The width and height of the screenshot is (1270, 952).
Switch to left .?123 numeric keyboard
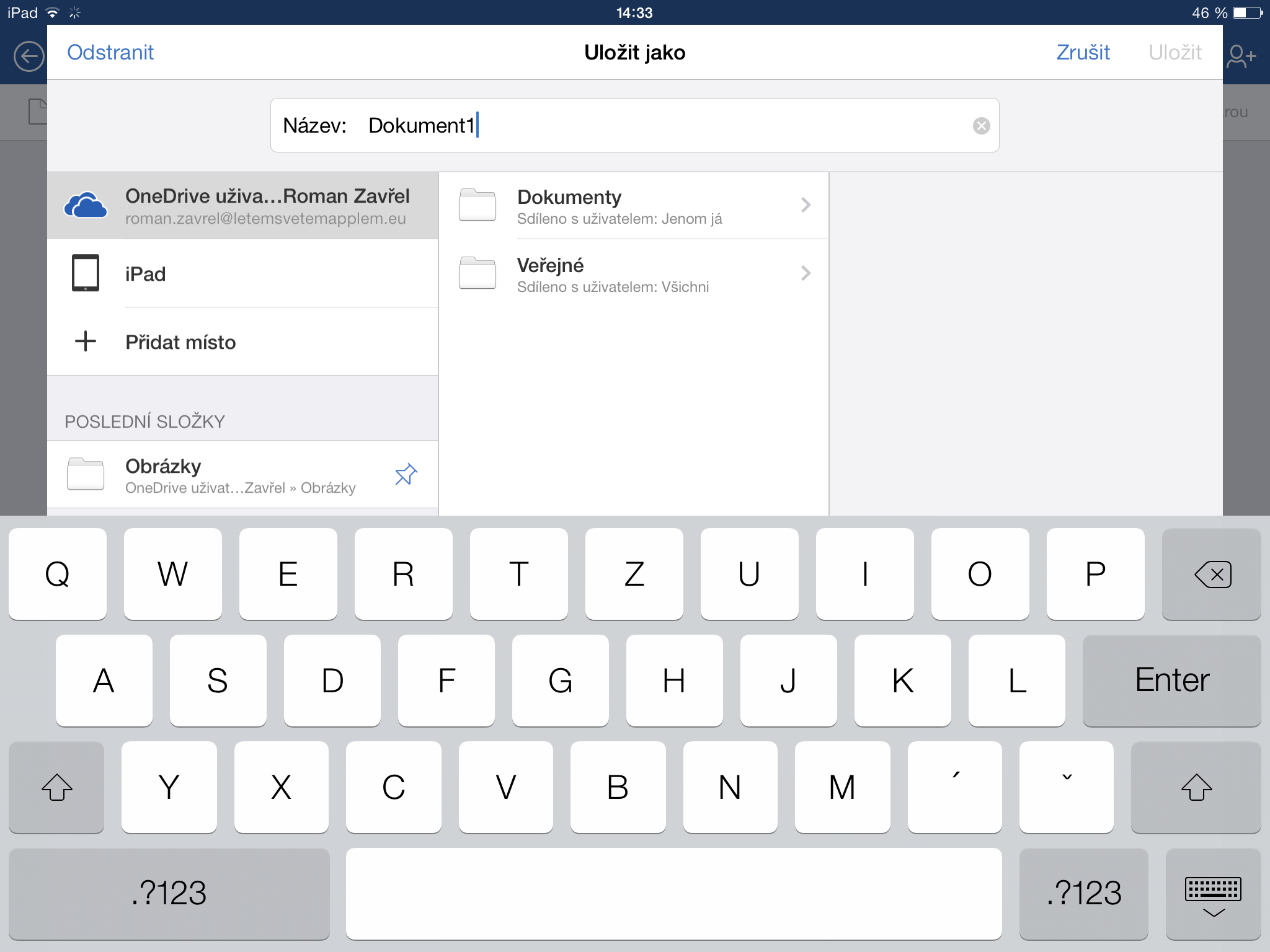click(x=169, y=893)
